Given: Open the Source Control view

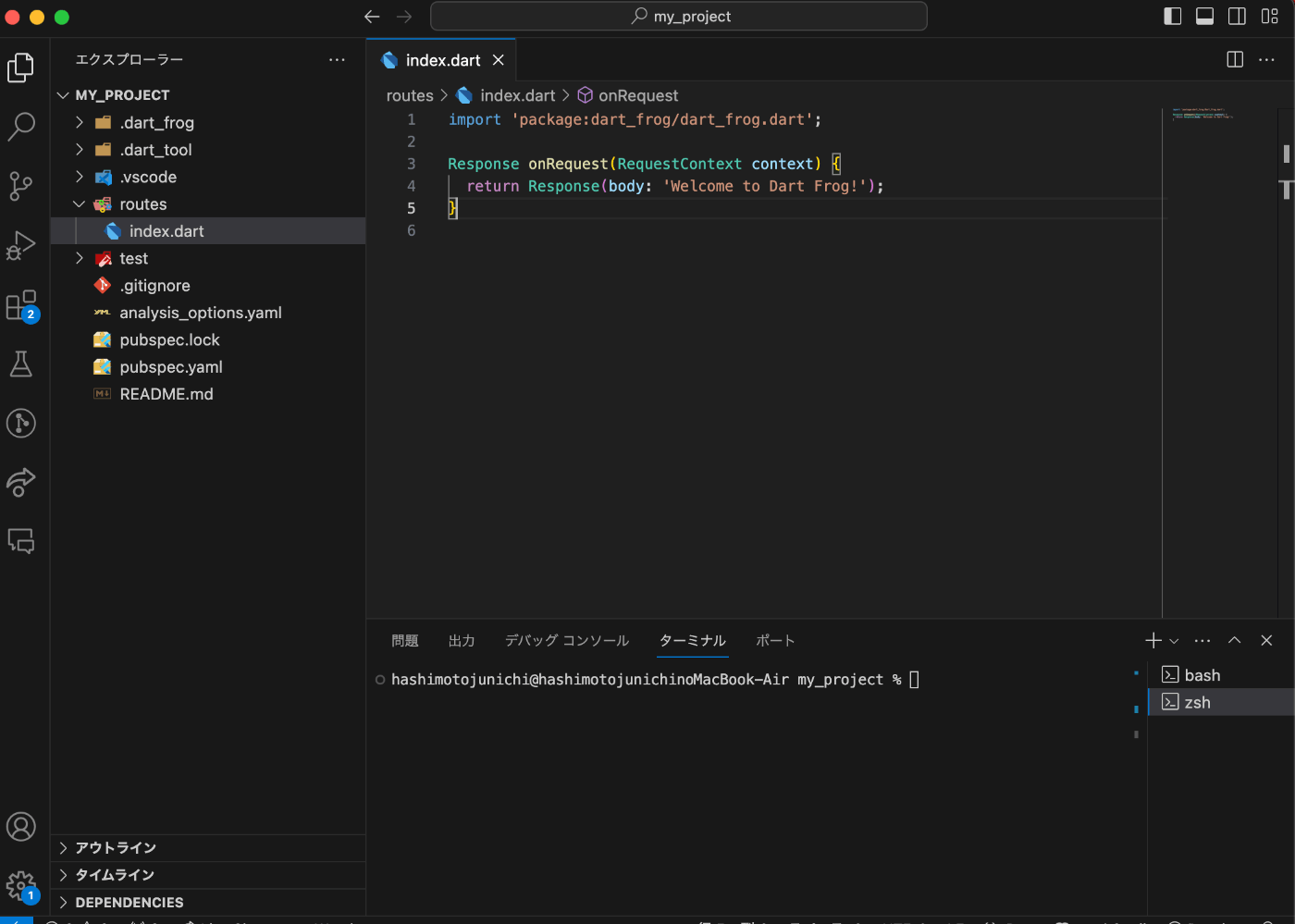Looking at the screenshot, I should pyautogui.click(x=21, y=185).
